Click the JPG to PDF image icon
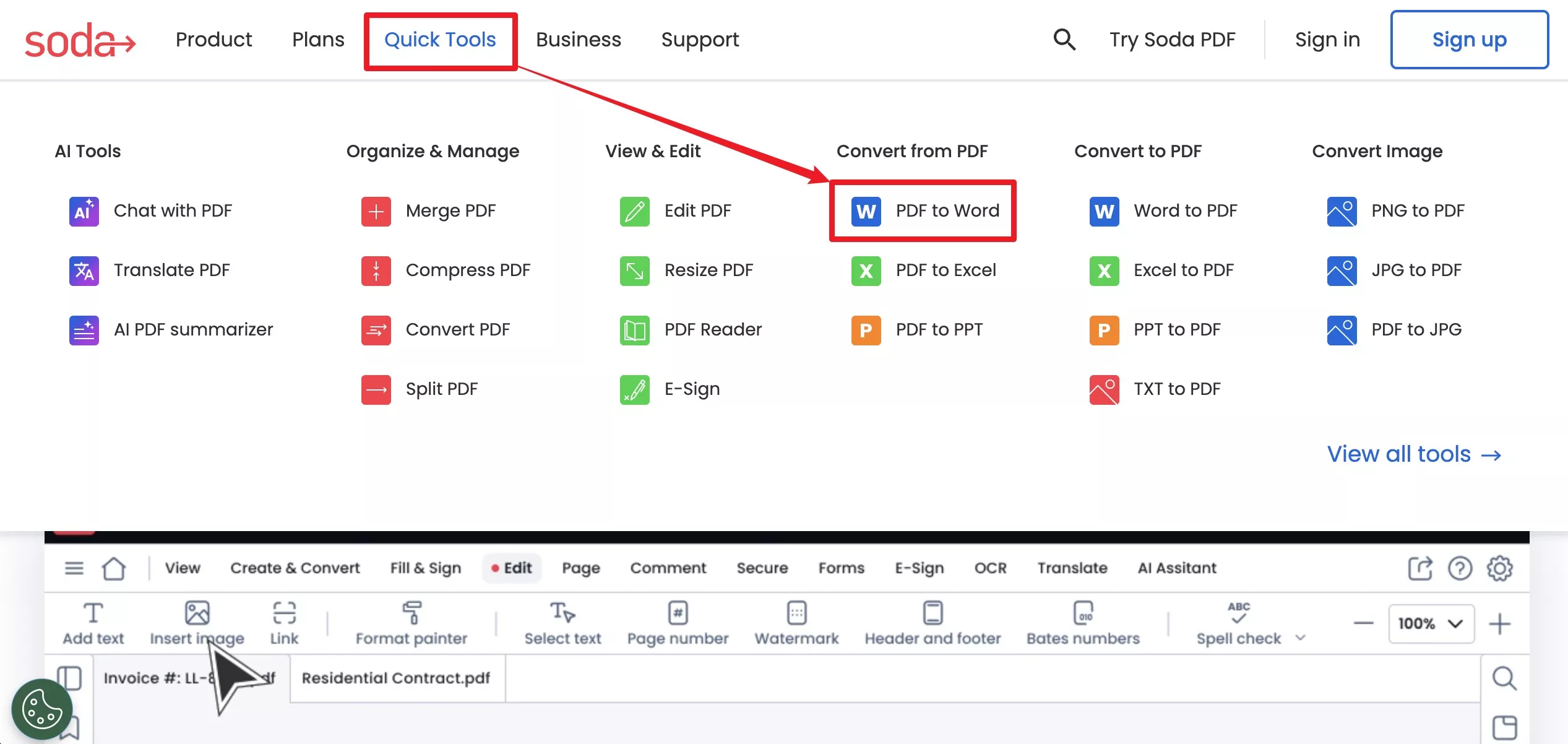This screenshot has width=1568, height=744. click(x=1342, y=270)
